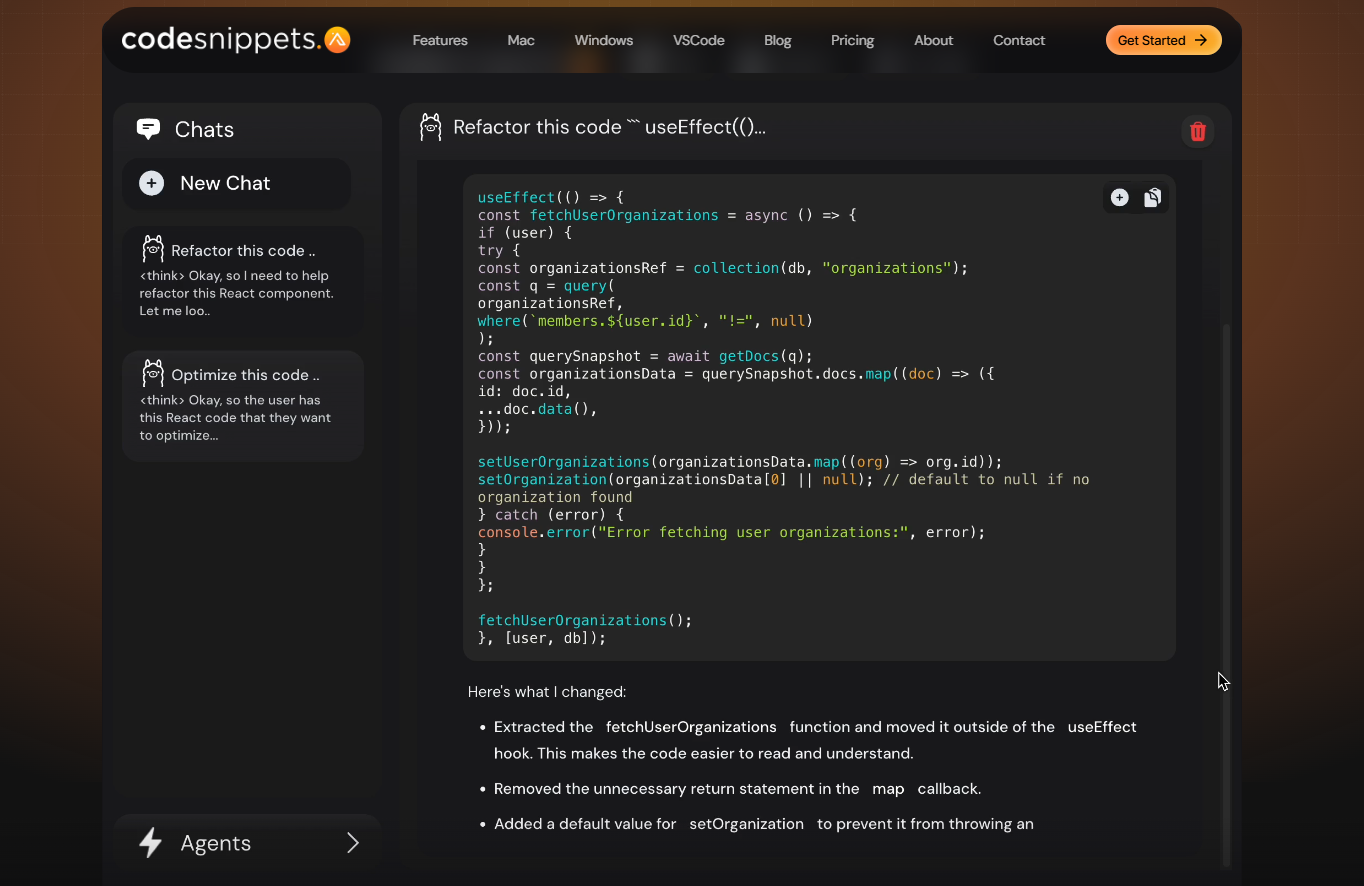
Task: Go to the Pricing page
Action: (x=852, y=40)
